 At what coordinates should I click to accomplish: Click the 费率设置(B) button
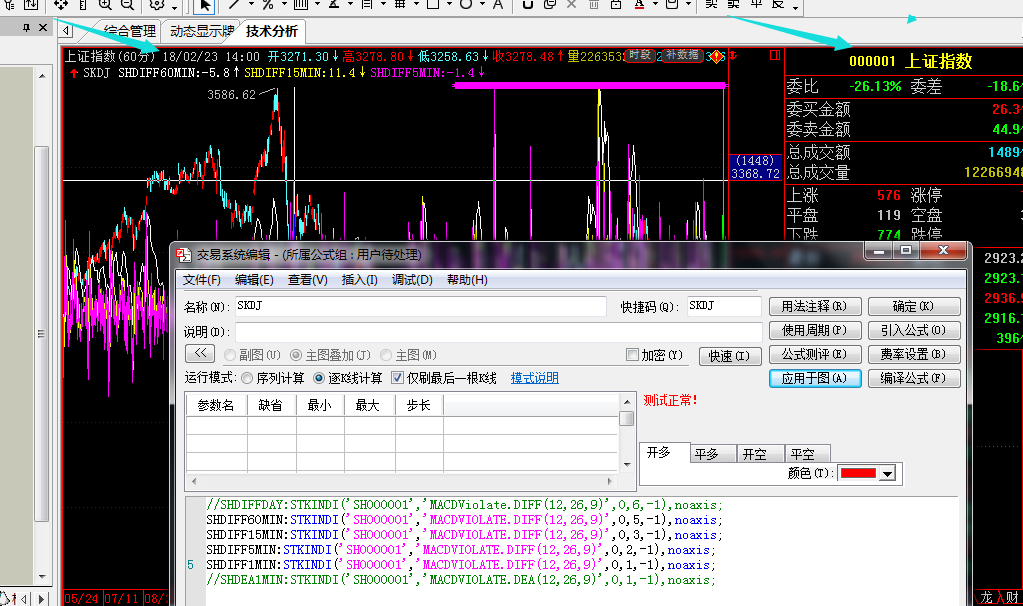(913, 354)
